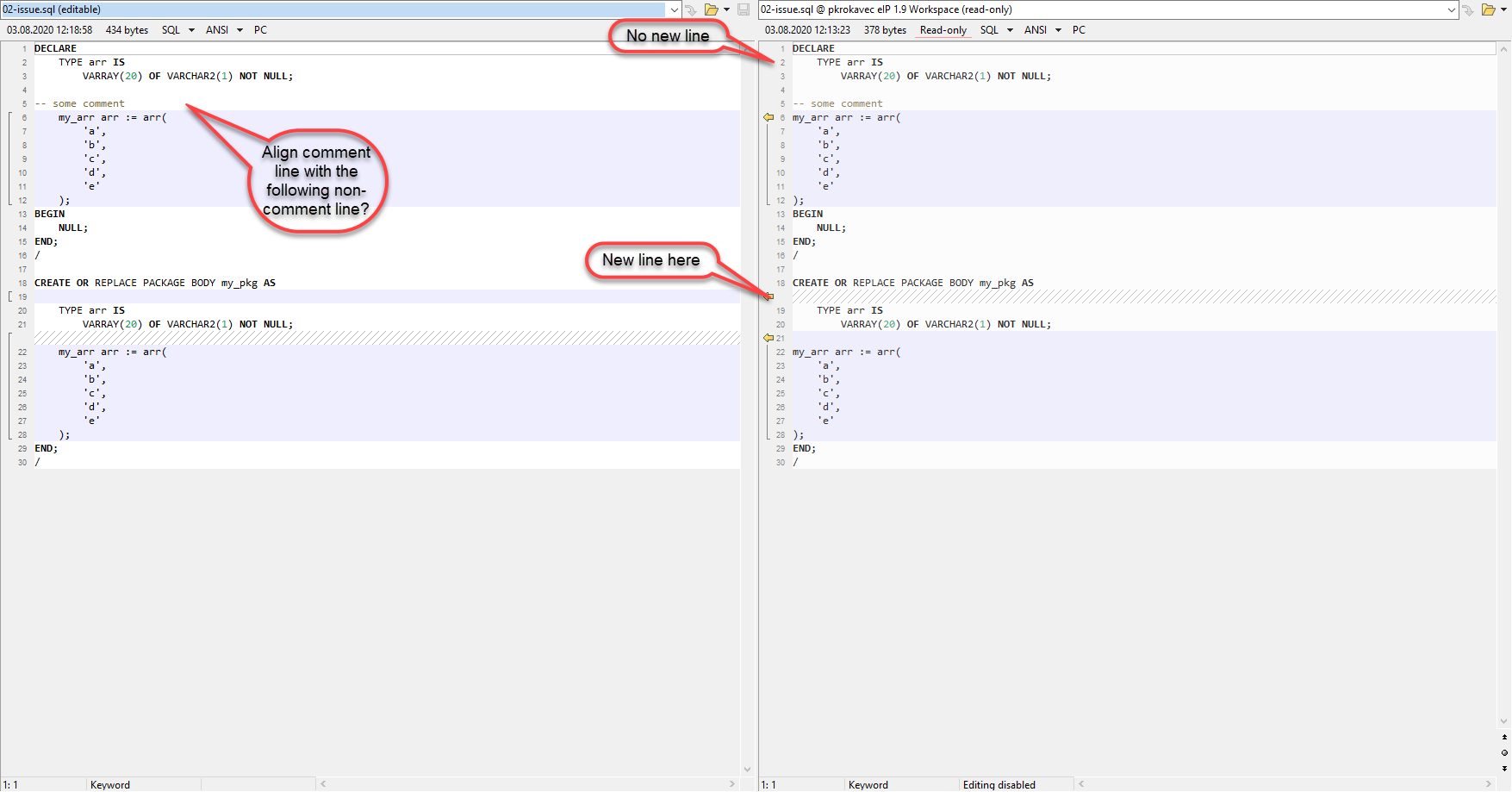Click the jump-to-last-difference icon at bottom right

(x=1506, y=766)
